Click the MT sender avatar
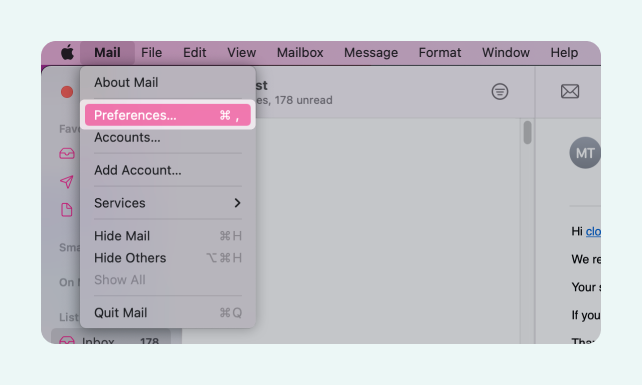 [x=585, y=153]
